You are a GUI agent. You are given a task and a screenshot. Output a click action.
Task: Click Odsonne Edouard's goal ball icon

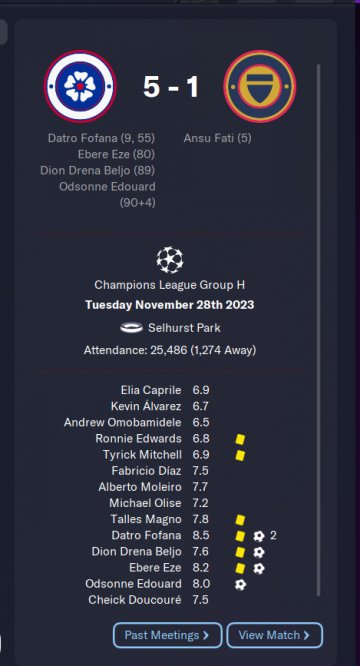(x=240, y=584)
